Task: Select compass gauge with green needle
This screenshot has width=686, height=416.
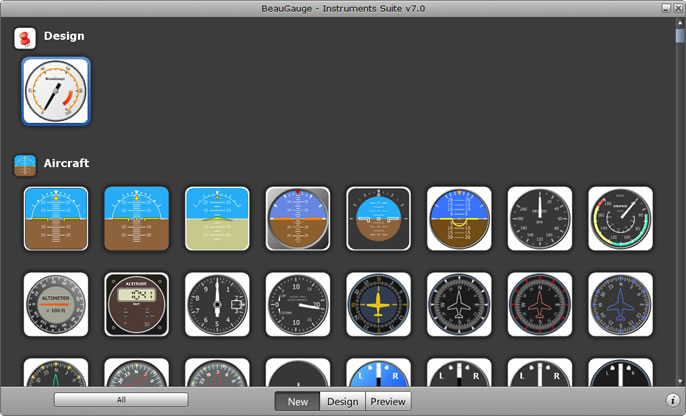Action: tap(56, 372)
